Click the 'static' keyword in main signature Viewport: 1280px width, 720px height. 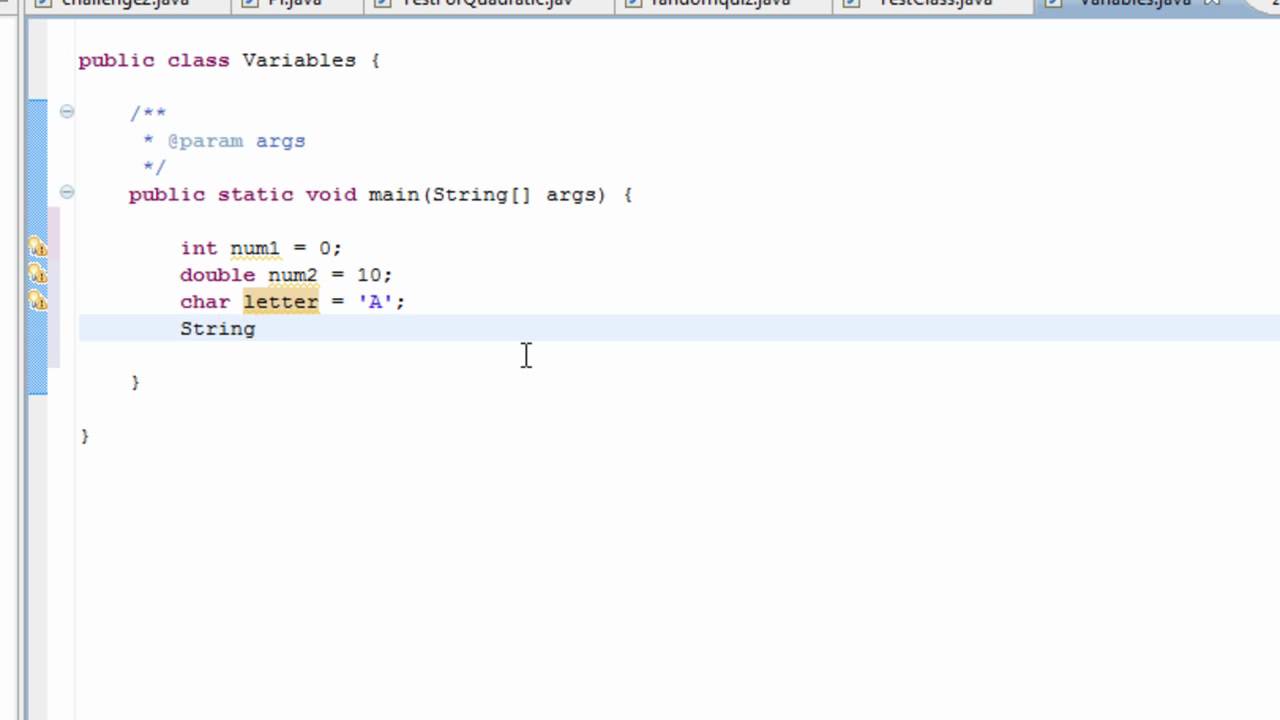(x=256, y=194)
